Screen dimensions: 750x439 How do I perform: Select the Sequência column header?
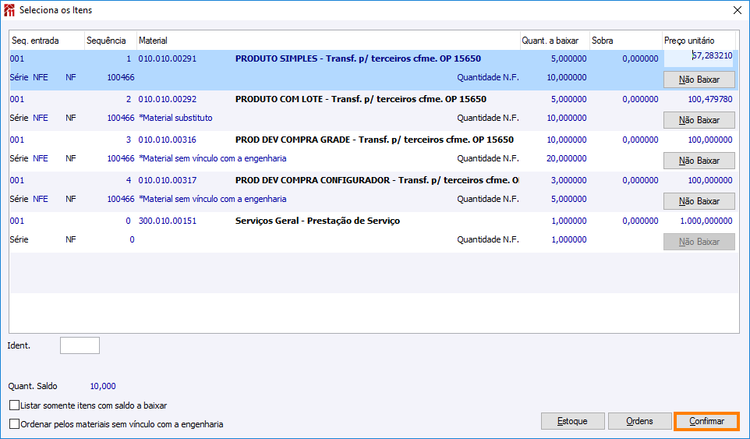coord(110,41)
